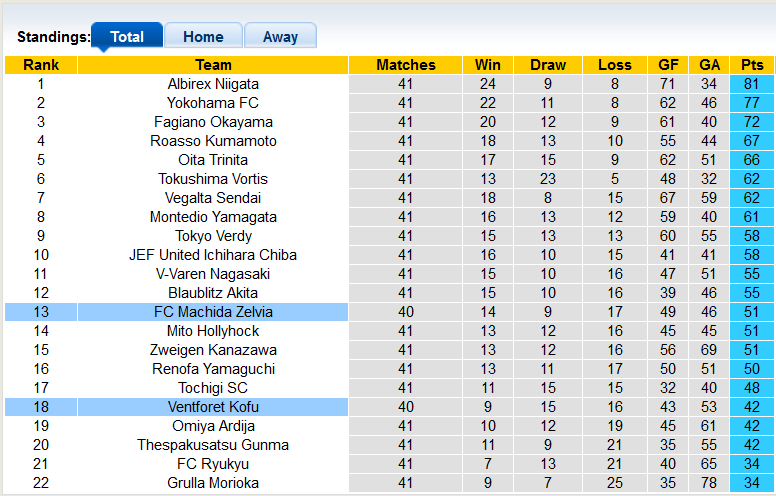Click the Win column header

(488, 65)
